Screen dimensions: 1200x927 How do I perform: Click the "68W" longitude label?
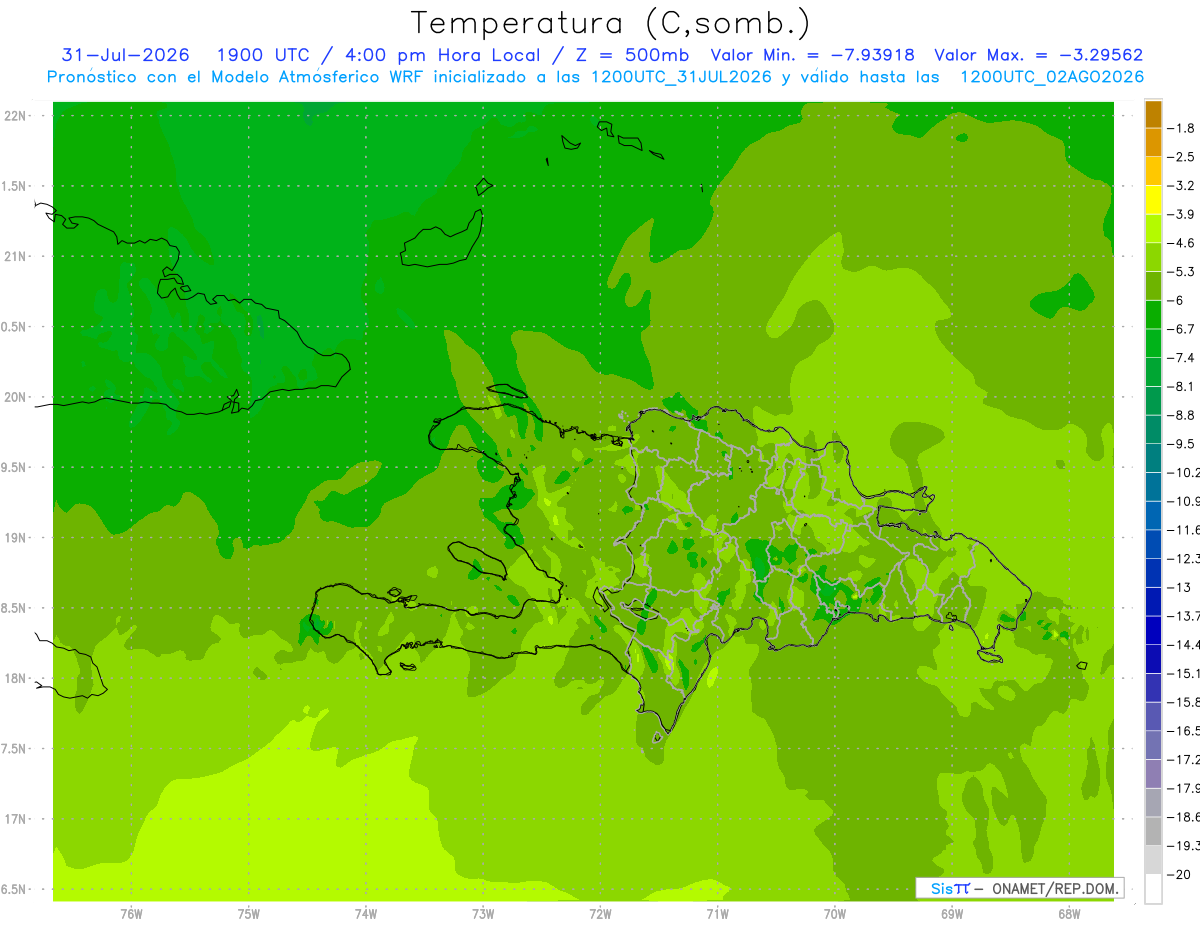pyautogui.click(x=1069, y=913)
